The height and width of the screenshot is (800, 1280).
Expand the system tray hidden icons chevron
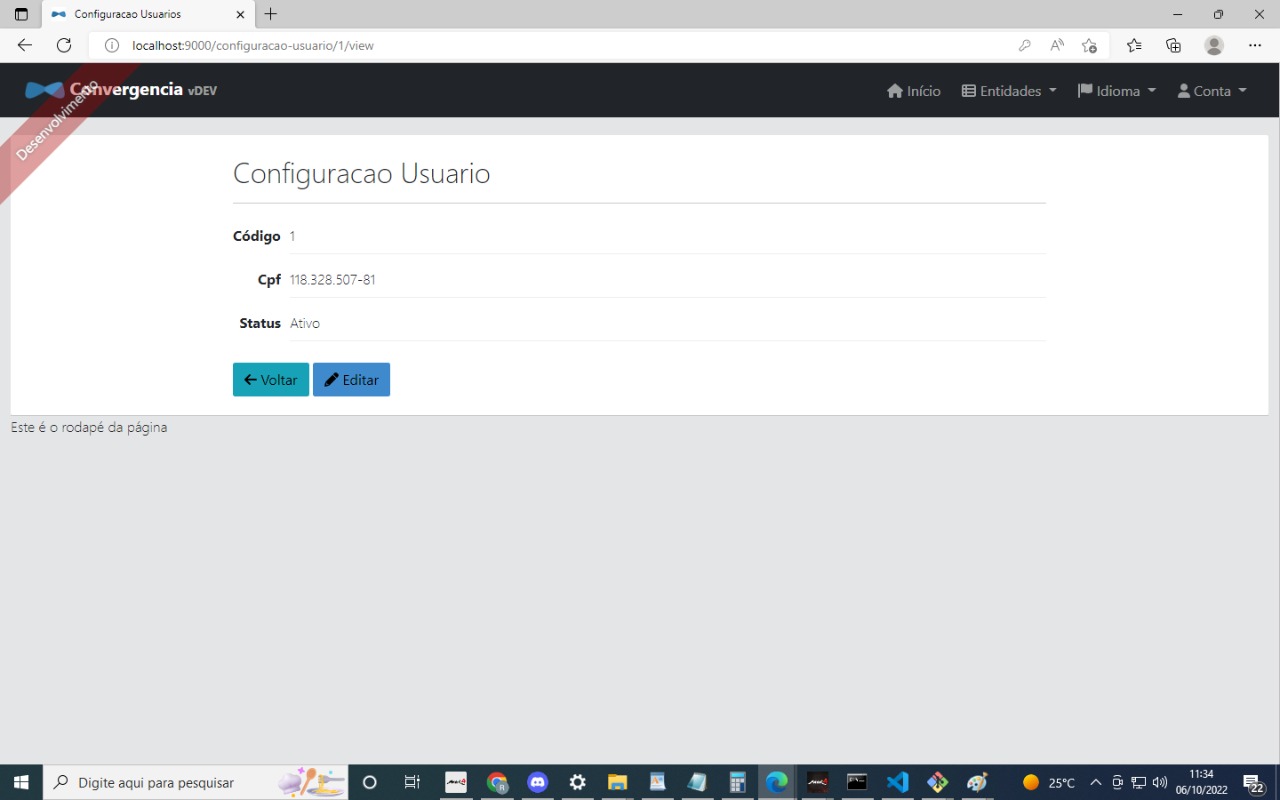(1096, 782)
